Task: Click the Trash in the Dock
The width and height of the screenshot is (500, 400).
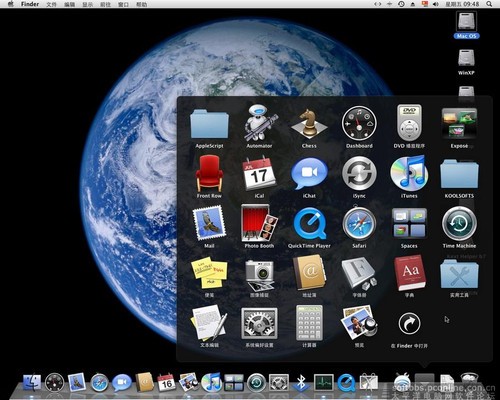Action: click(470, 382)
